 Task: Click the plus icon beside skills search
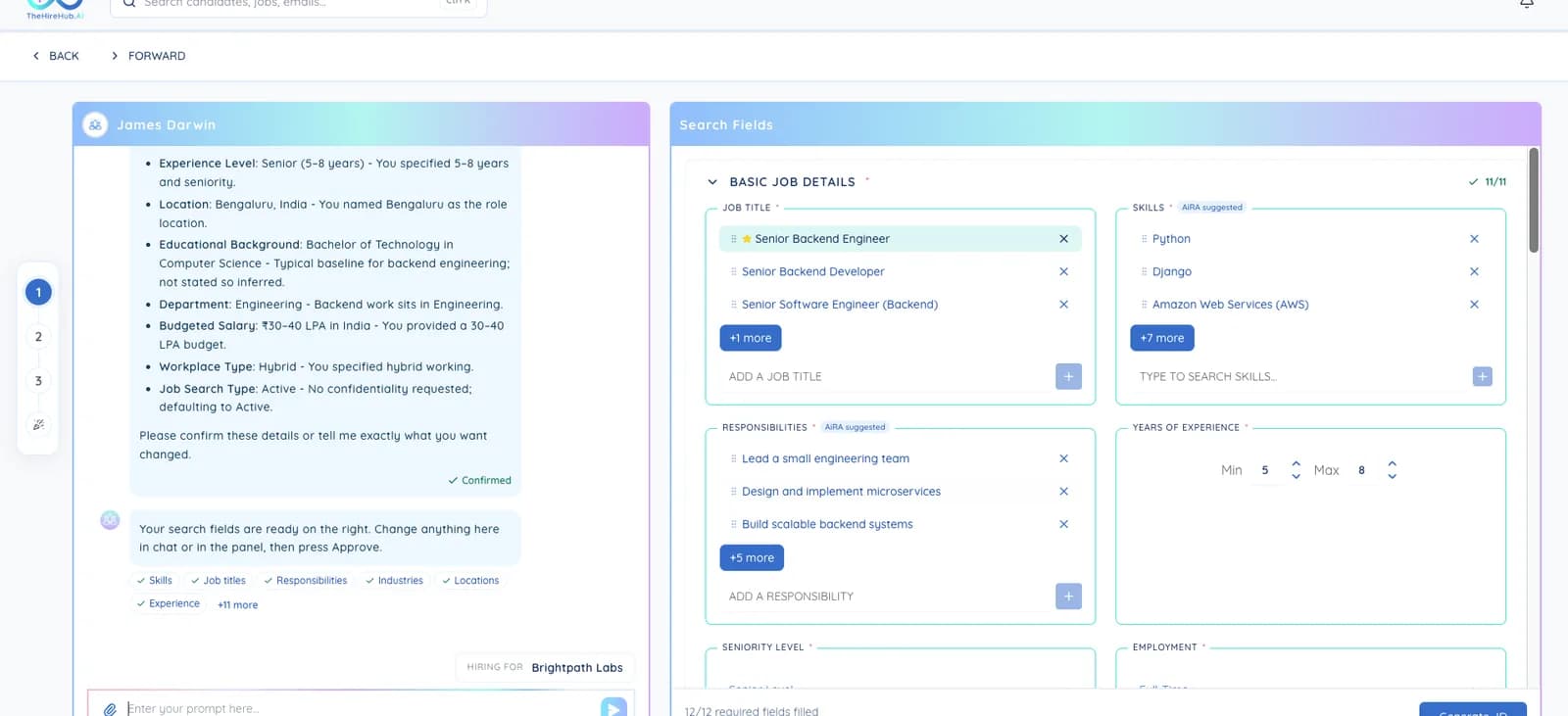pyautogui.click(x=1482, y=376)
